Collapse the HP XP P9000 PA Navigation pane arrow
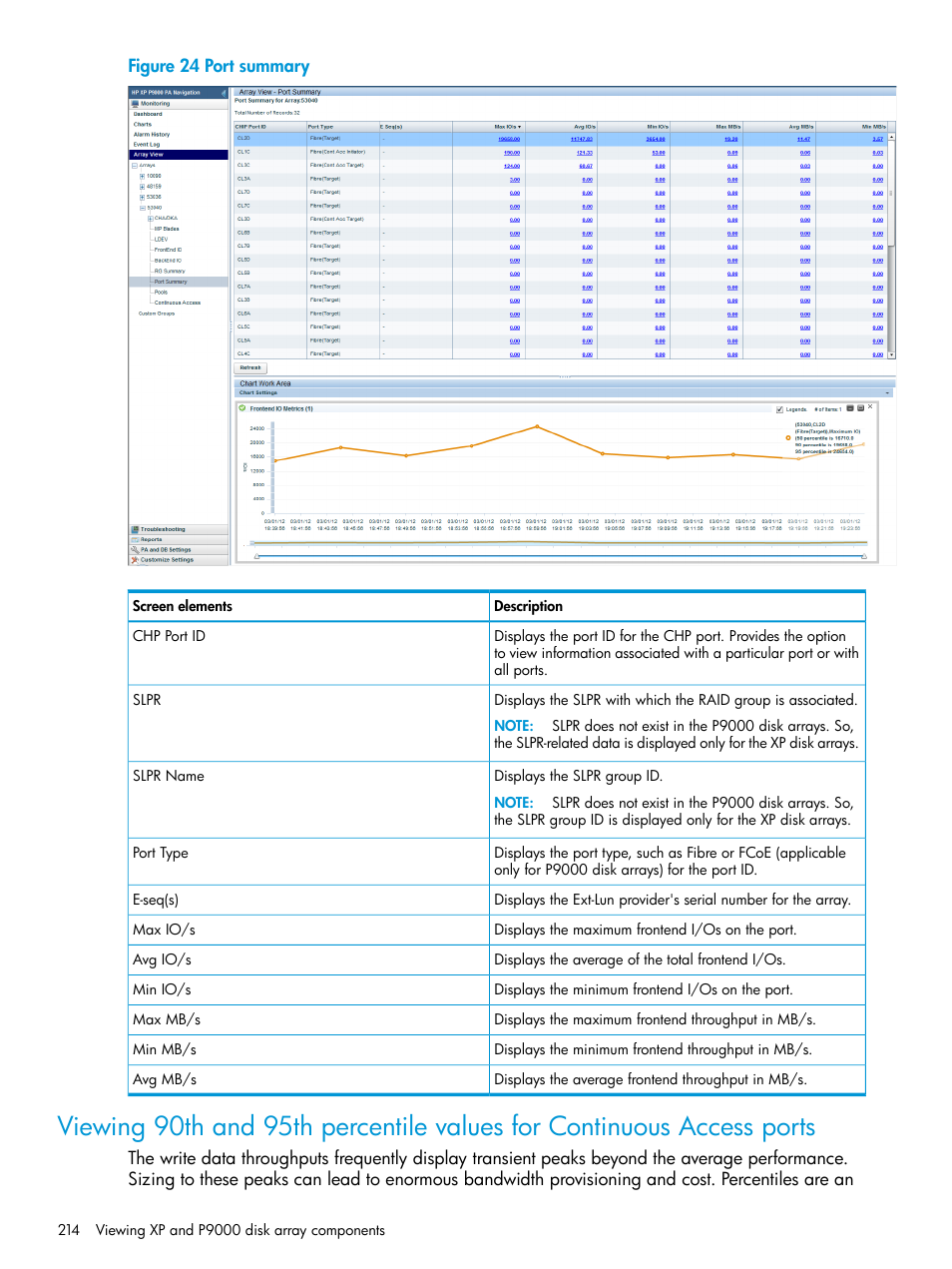 click(x=224, y=93)
